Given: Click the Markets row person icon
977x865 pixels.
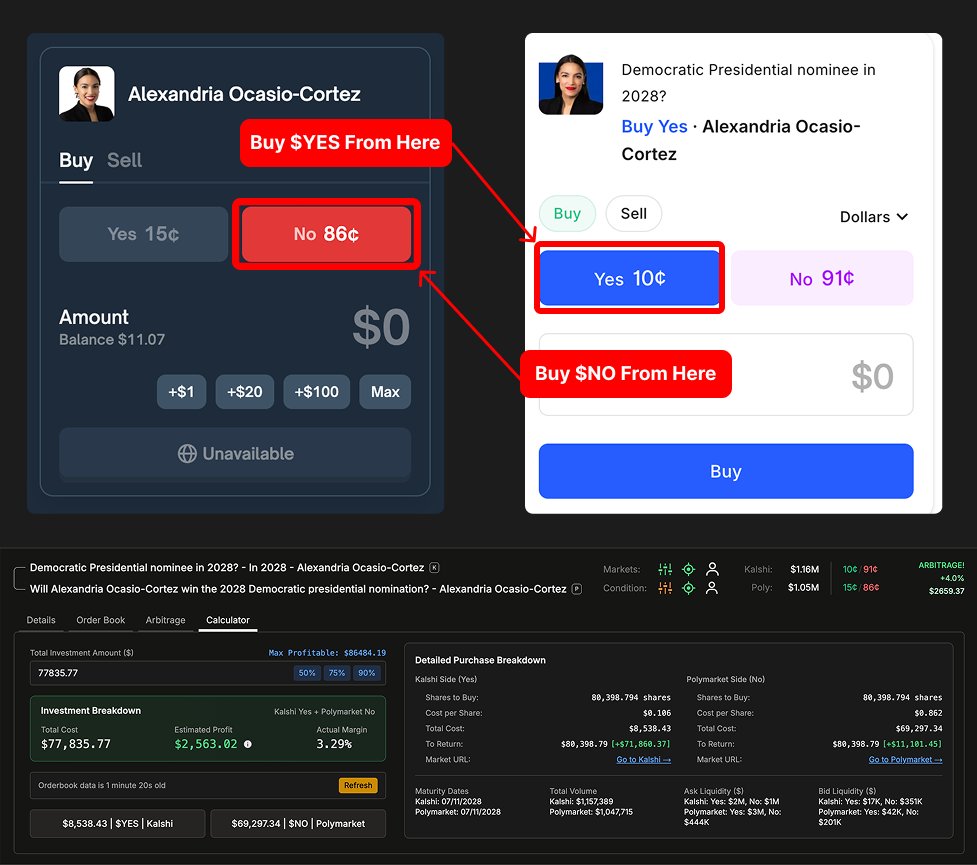Looking at the screenshot, I should 712,569.
